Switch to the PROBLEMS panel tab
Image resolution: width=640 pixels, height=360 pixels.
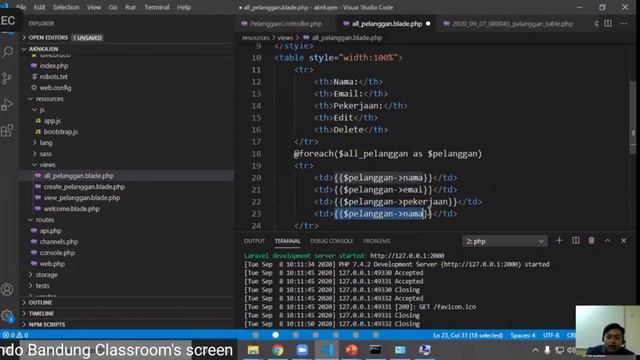(377, 241)
